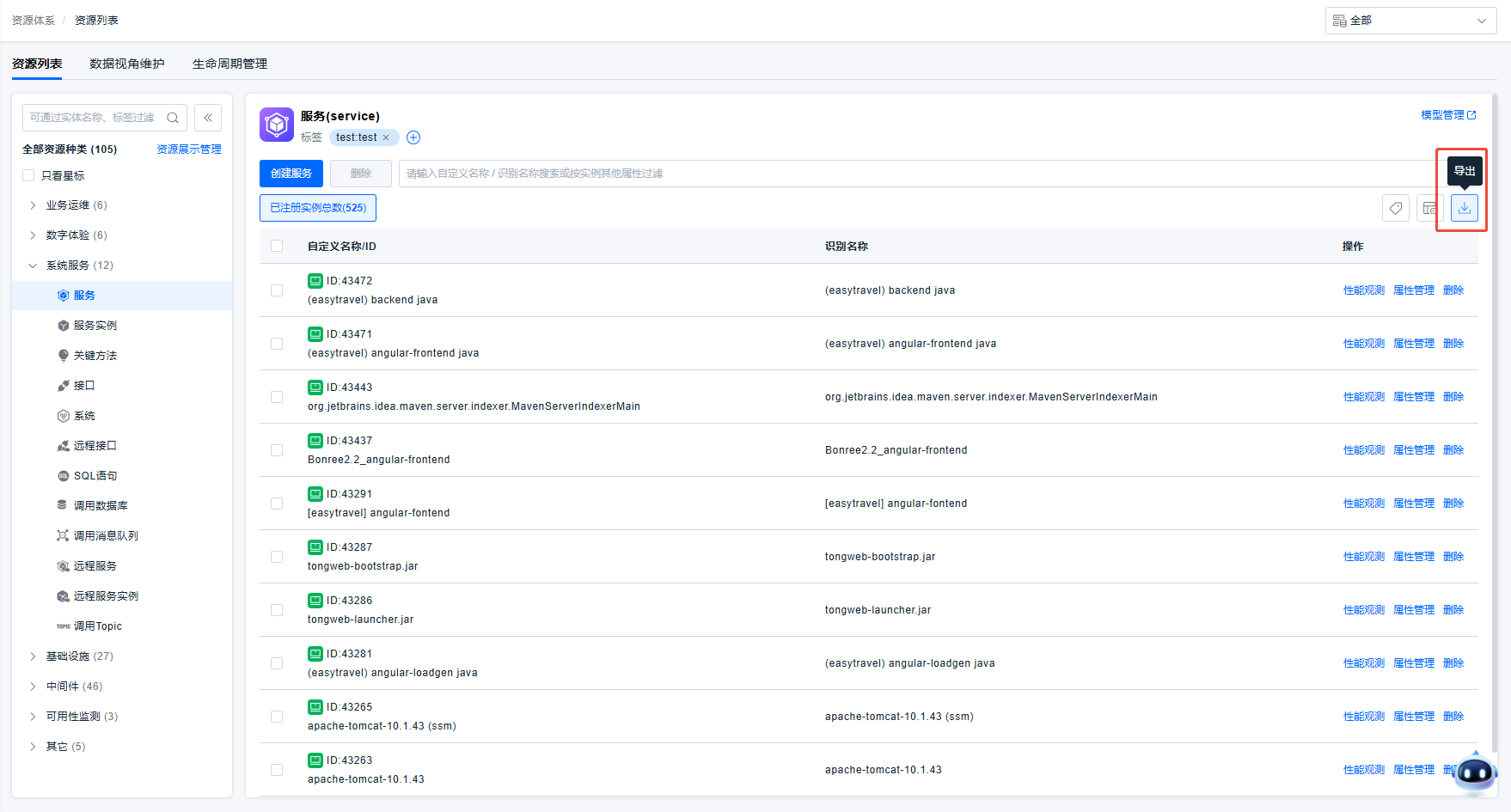Switch to the 数据视角维护 tab

[x=127, y=64]
